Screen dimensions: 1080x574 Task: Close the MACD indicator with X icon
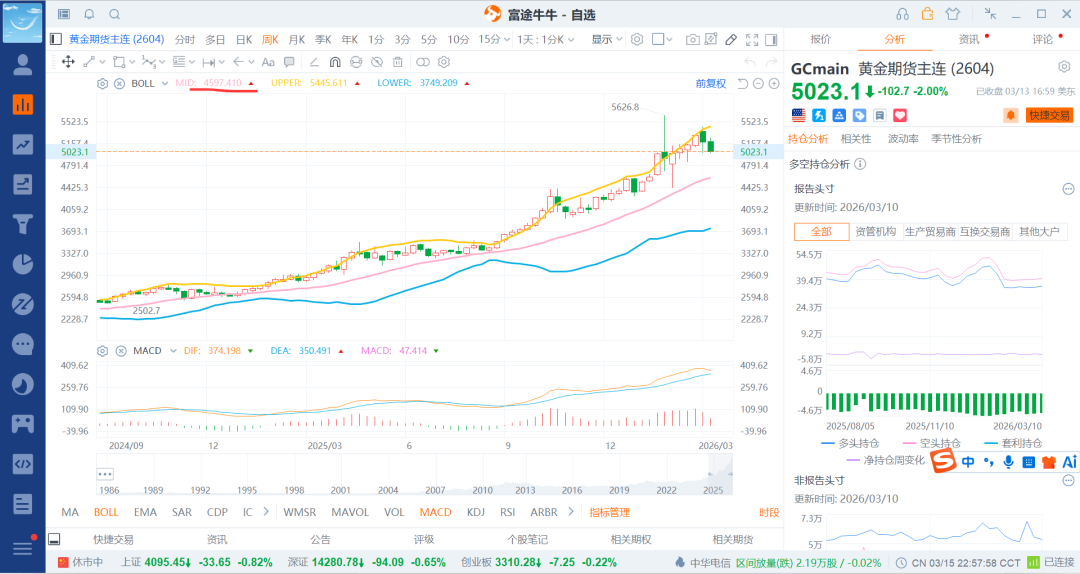(x=119, y=351)
